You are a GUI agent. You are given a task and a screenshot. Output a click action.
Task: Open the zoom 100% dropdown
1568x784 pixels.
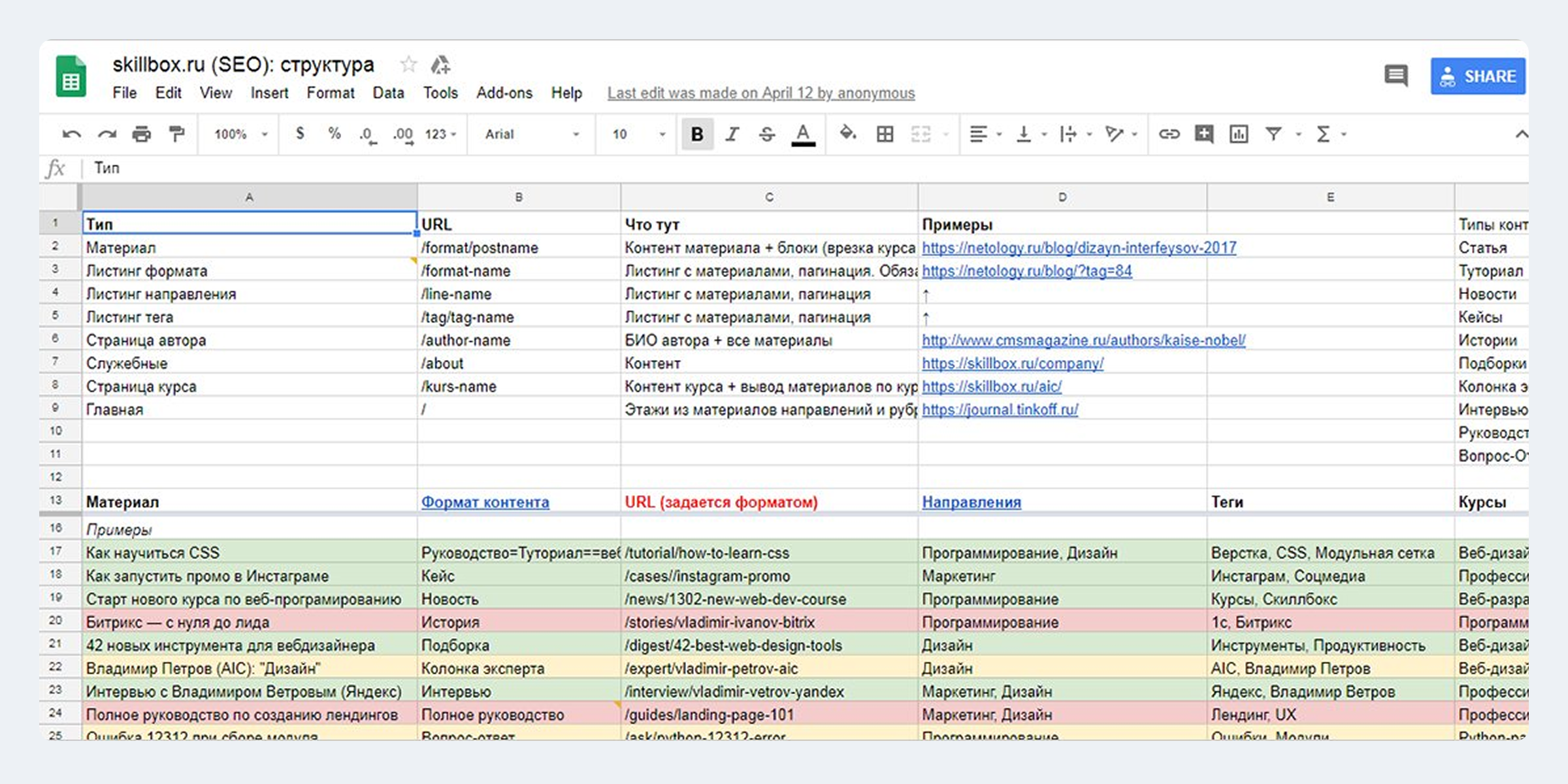point(241,135)
